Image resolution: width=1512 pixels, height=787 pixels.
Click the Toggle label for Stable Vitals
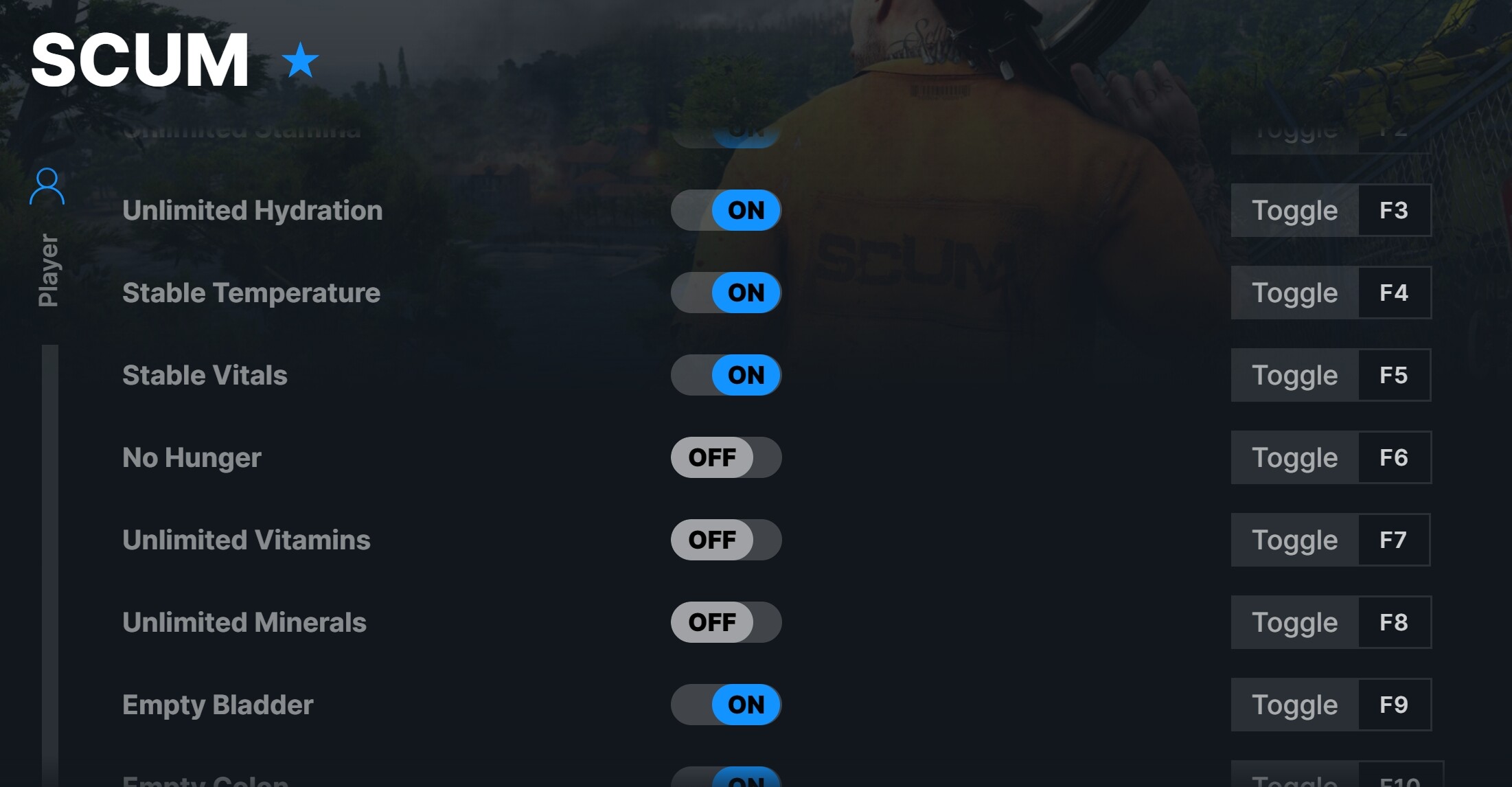click(1294, 375)
